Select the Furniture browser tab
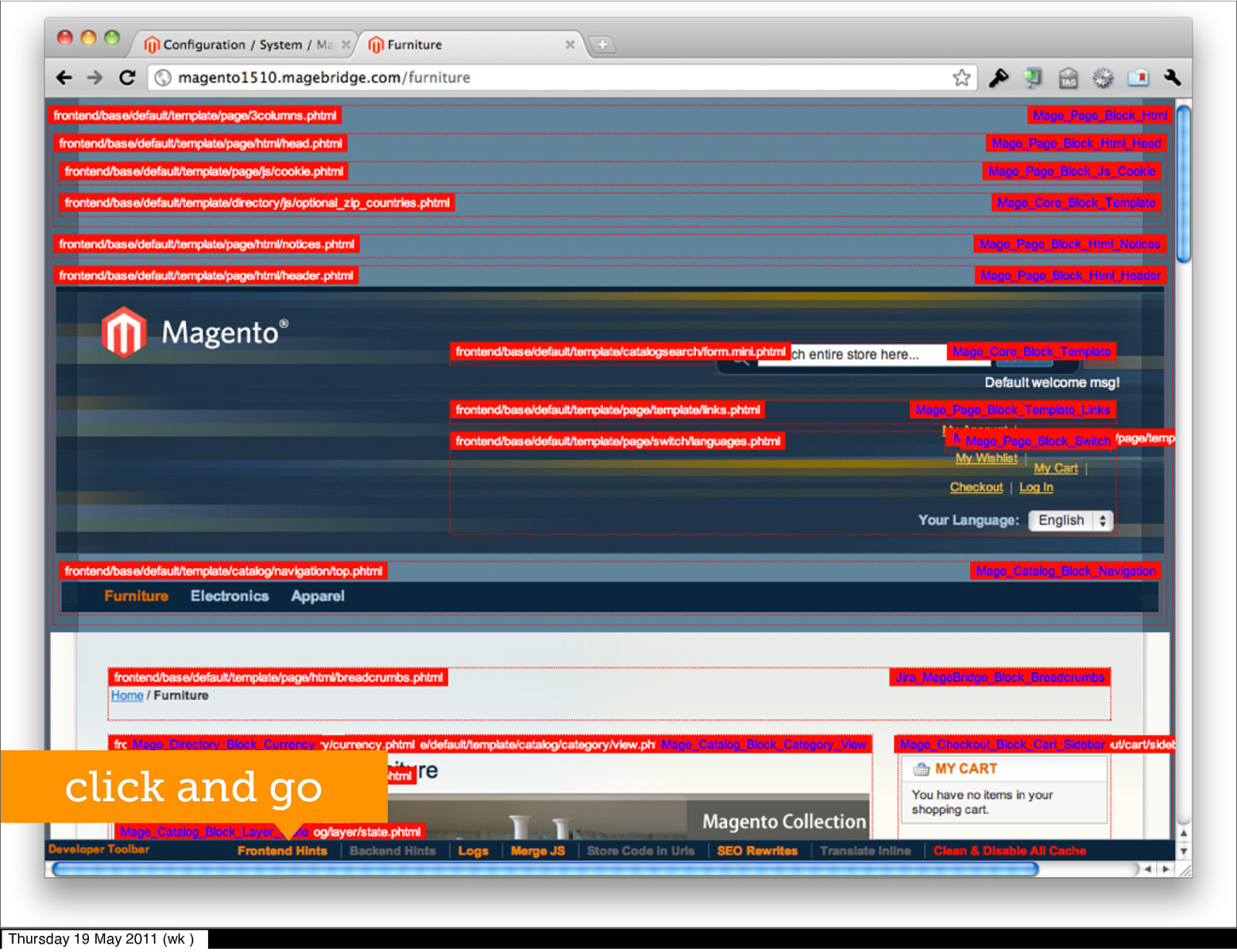The image size is (1237, 952). click(472, 45)
